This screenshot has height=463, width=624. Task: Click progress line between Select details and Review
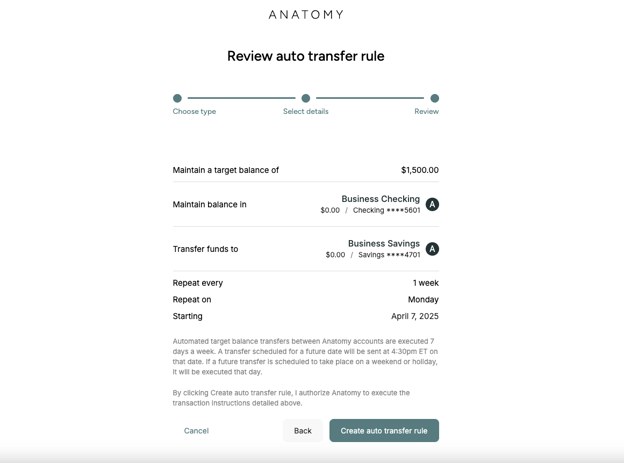[370, 98]
